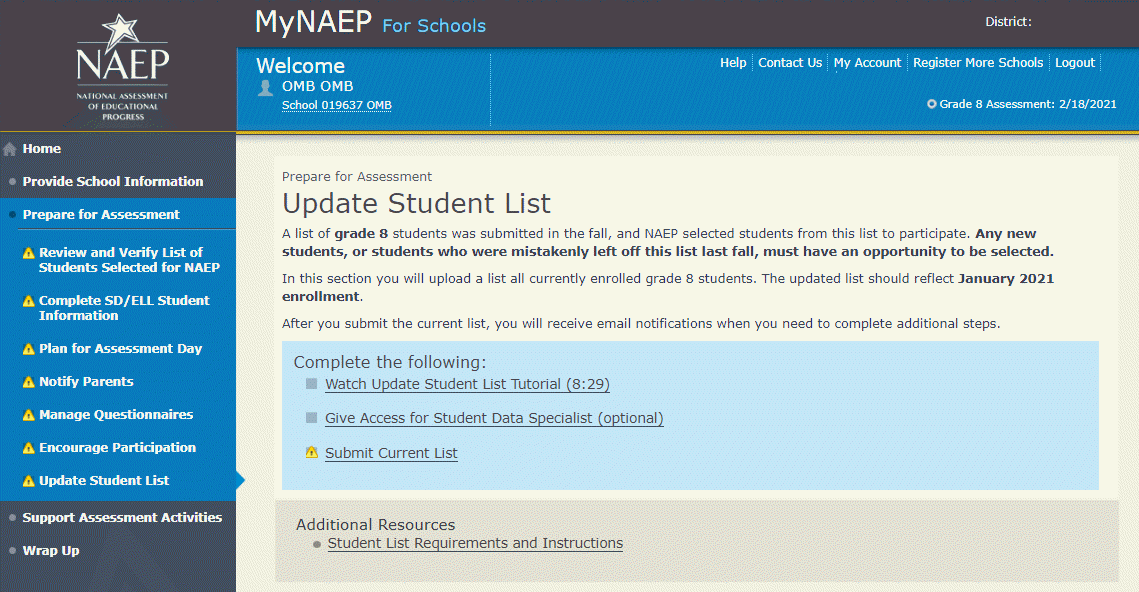The width and height of the screenshot is (1139, 592).
Task: Click status square beside Watch Tutorial
Action: [311, 384]
